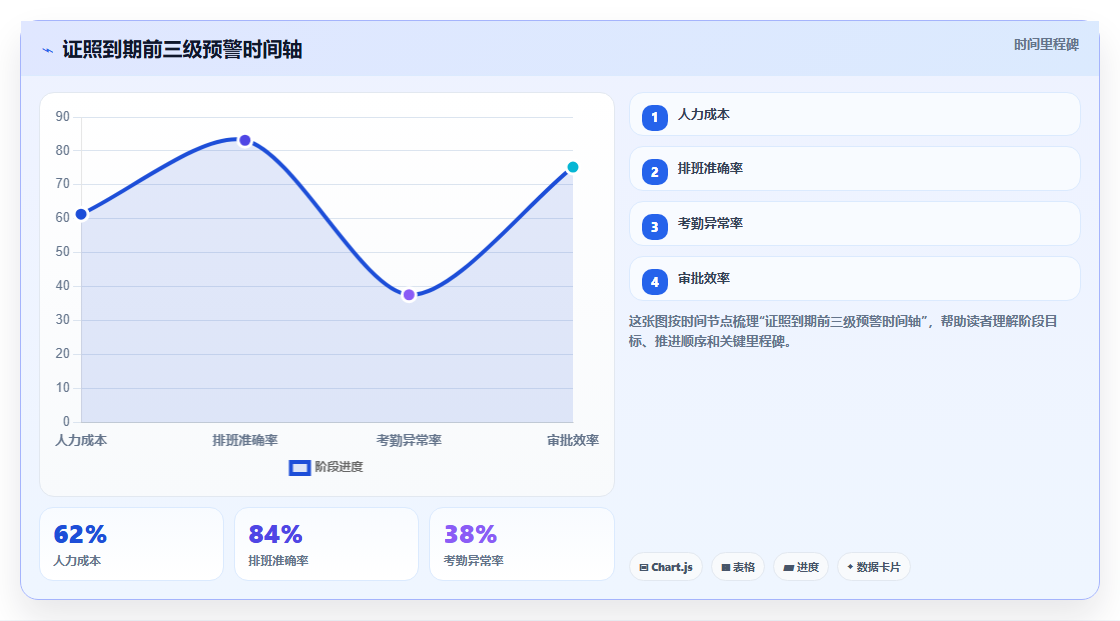
Task: Click the 审批效率 cyan data point
Action: (x=572, y=167)
